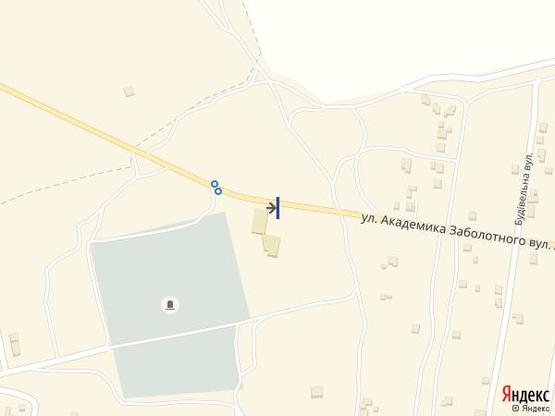
Task: Select the upper building beside the arrow marker
Action: coord(260,222)
